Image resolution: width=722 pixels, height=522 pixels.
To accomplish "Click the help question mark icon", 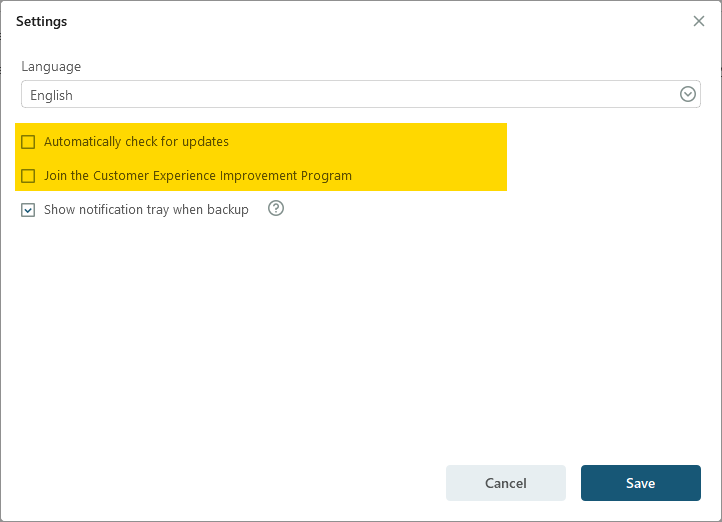I will point(276,209).
